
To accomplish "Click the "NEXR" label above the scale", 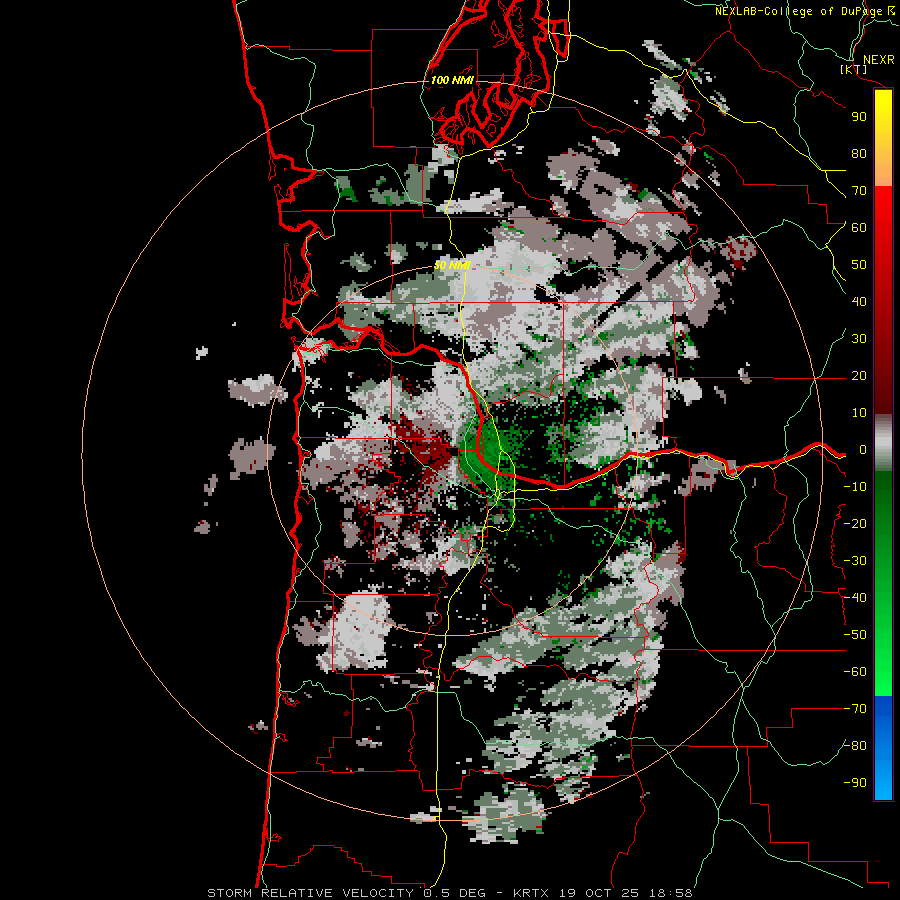I will [879, 60].
